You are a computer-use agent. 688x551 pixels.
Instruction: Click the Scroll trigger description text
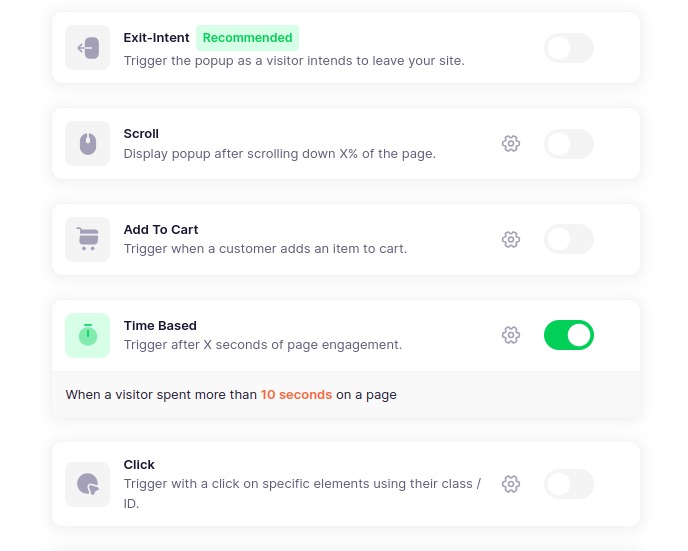tap(280, 154)
